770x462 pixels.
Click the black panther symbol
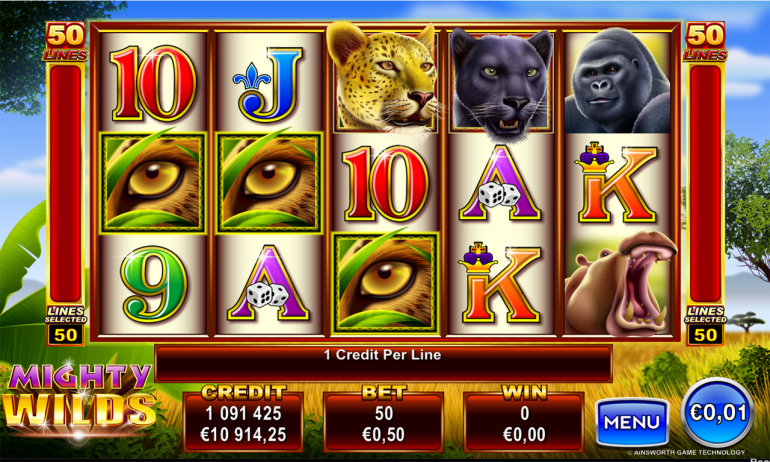click(x=501, y=81)
